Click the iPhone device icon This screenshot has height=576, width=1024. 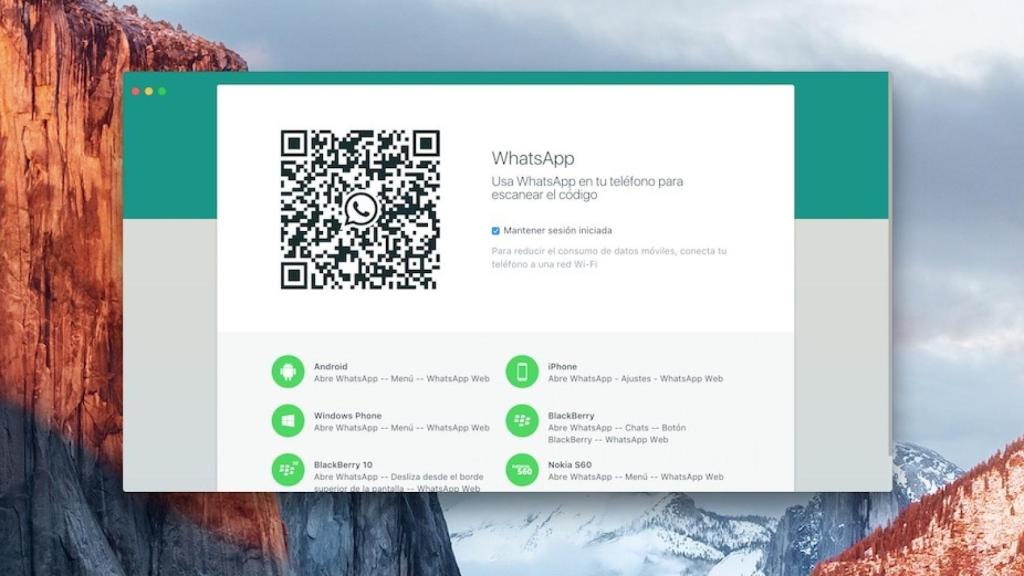tap(522, 372)
